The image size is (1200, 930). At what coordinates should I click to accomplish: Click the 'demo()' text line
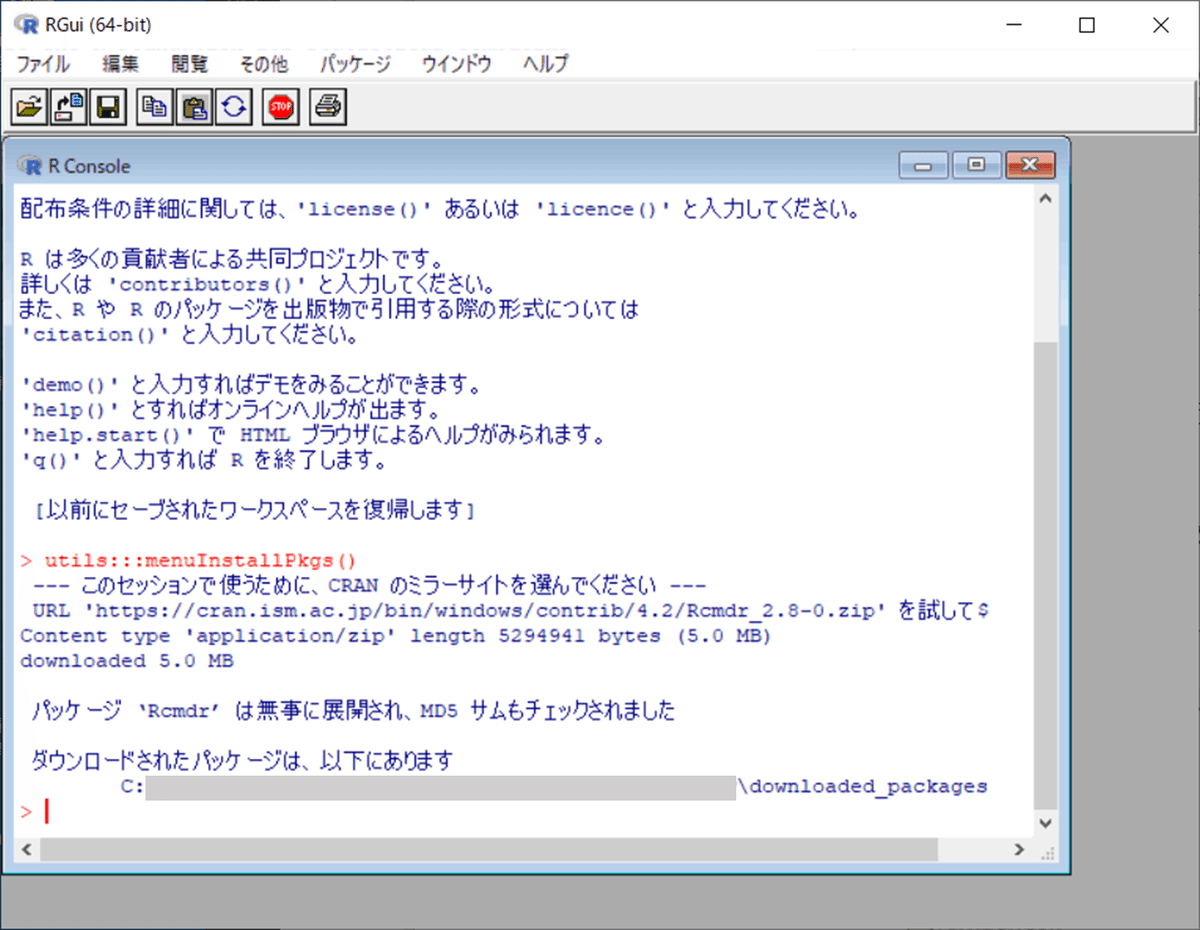tap(251, 385)
